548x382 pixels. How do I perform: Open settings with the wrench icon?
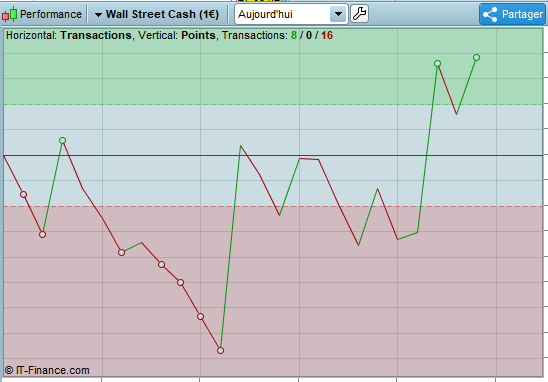pos(359,14)
